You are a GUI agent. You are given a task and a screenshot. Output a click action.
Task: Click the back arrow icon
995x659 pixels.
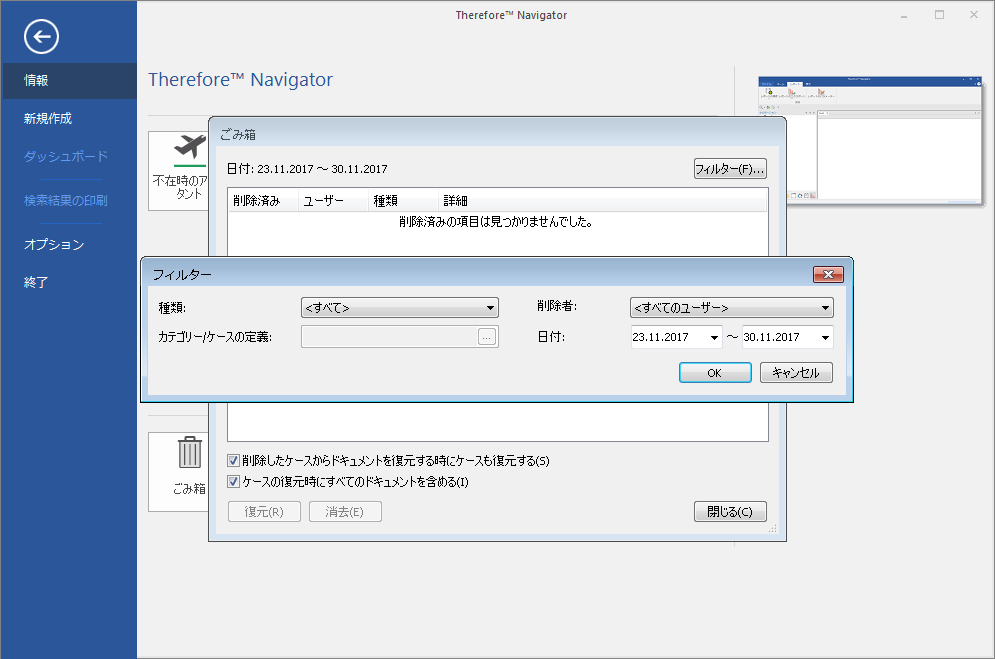click(x=41, y=37)
